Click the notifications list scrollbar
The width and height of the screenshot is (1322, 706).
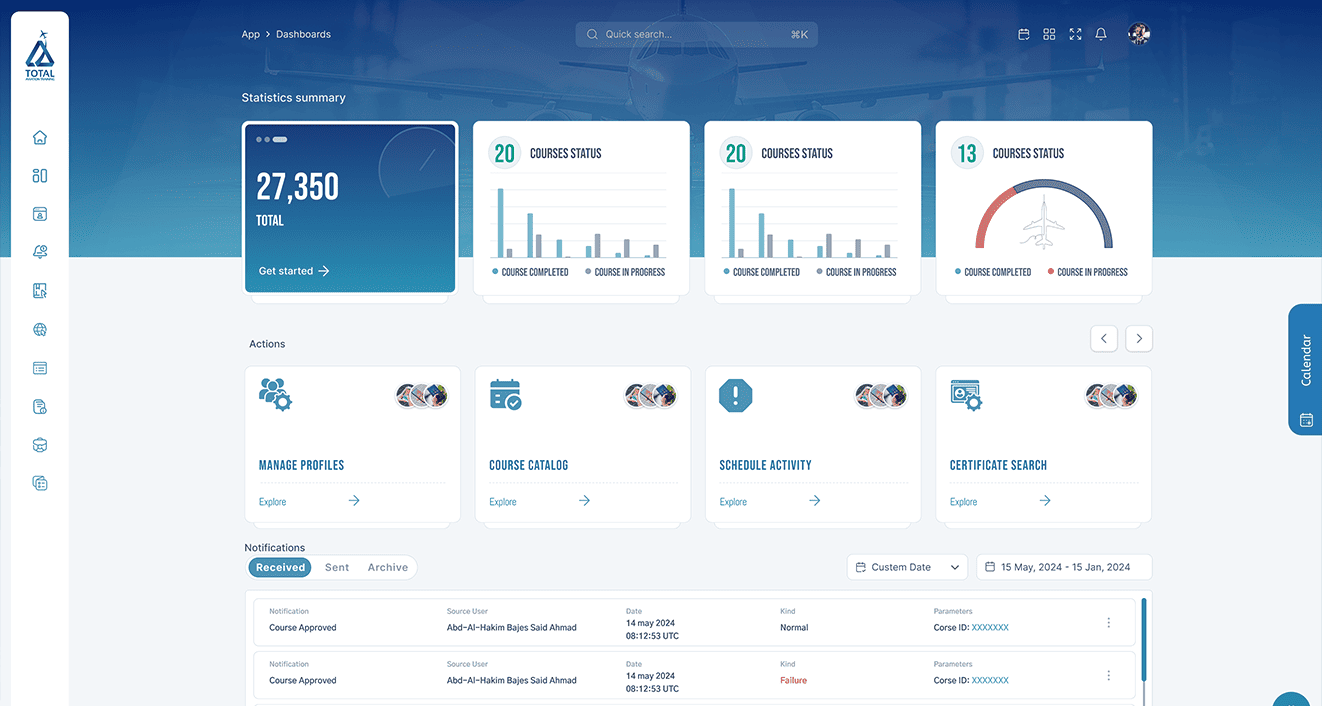coord(1144,640)
